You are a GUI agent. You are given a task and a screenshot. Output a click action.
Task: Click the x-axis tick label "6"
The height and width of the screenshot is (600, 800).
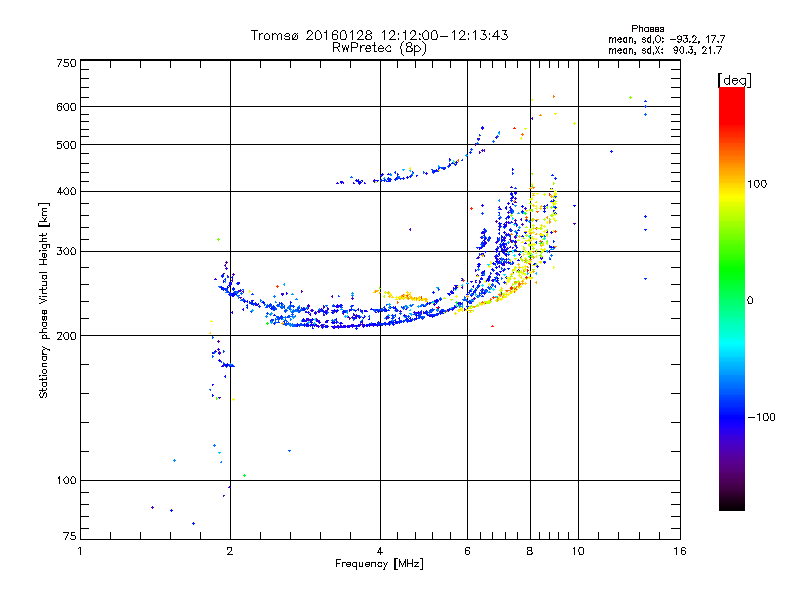point(467,551)
